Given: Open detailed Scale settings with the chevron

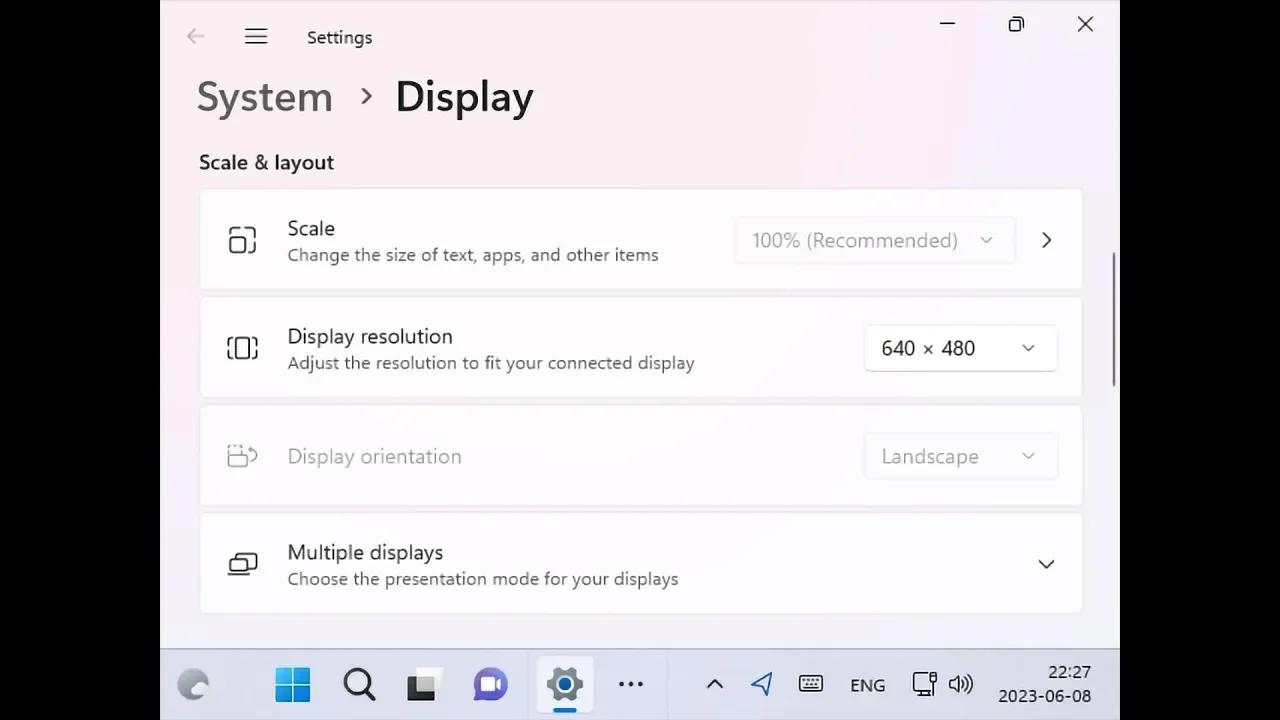Looking at the screenshot, I should [x=1046, y=240].
